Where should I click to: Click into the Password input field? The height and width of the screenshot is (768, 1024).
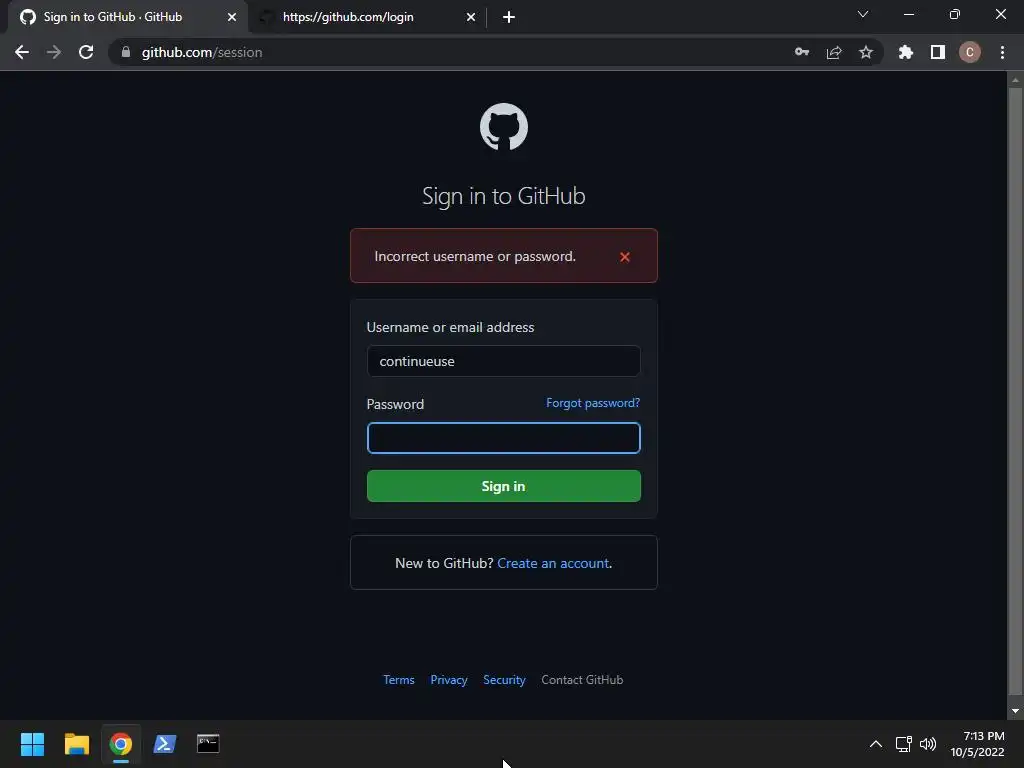point(504,438)
